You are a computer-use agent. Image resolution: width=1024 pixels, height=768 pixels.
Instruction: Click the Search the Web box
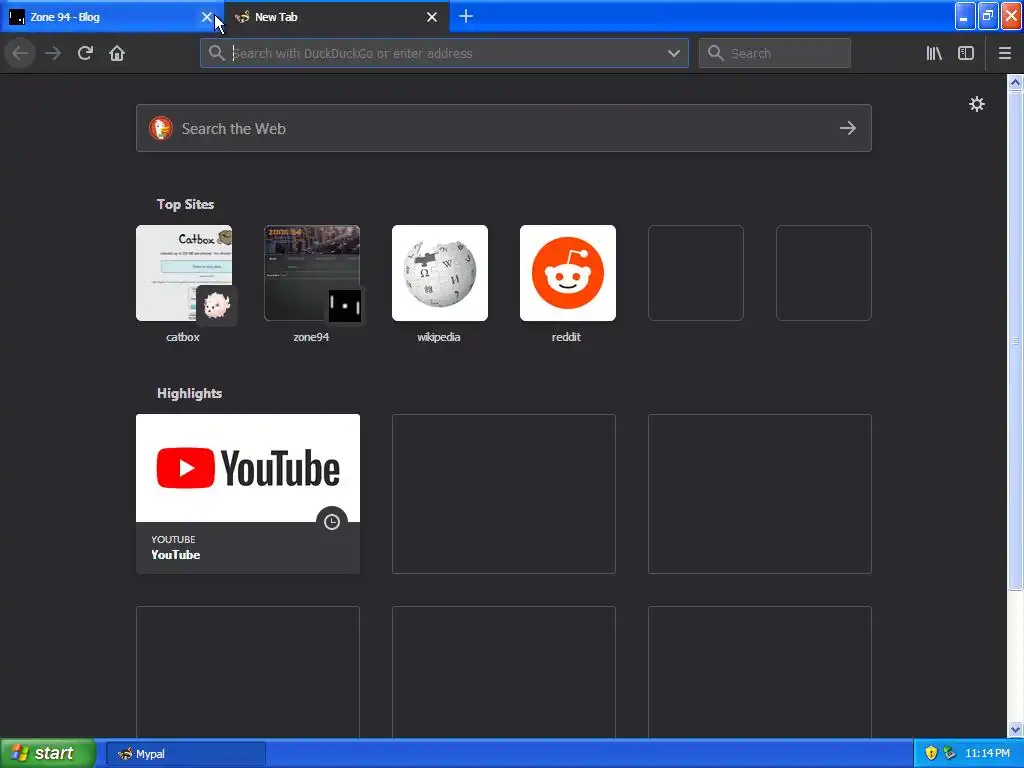point(504,128)
